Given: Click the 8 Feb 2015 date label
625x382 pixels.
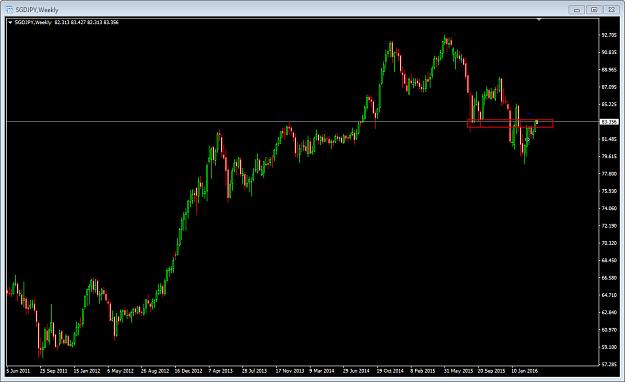Looking at the screenshot, I should pyautogui.click(x=423, y=371).
